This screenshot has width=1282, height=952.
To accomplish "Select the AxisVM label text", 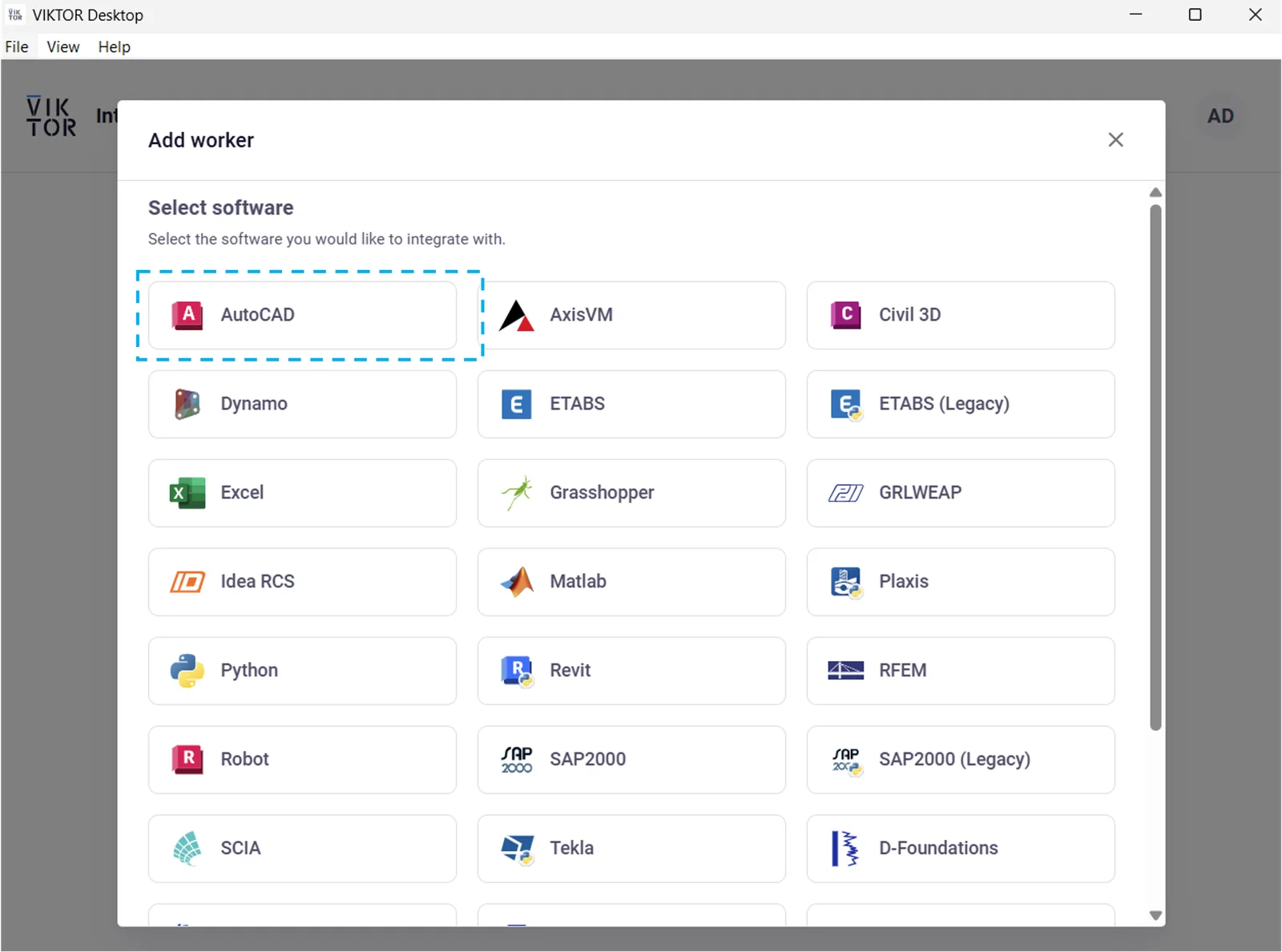I will tap(581, 315).
